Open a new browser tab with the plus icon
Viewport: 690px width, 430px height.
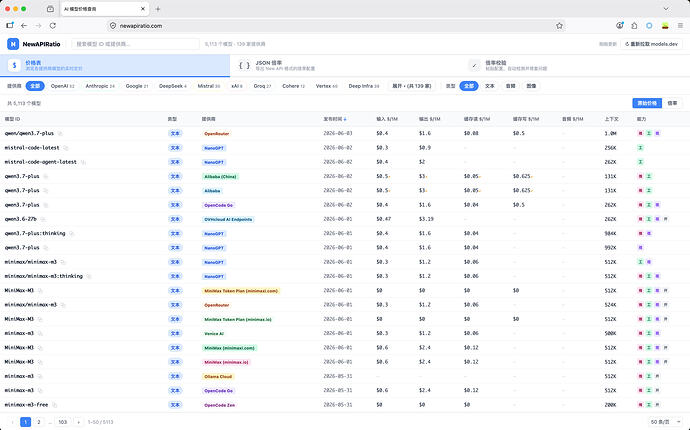pyautogui.click(x=158, y=9)
